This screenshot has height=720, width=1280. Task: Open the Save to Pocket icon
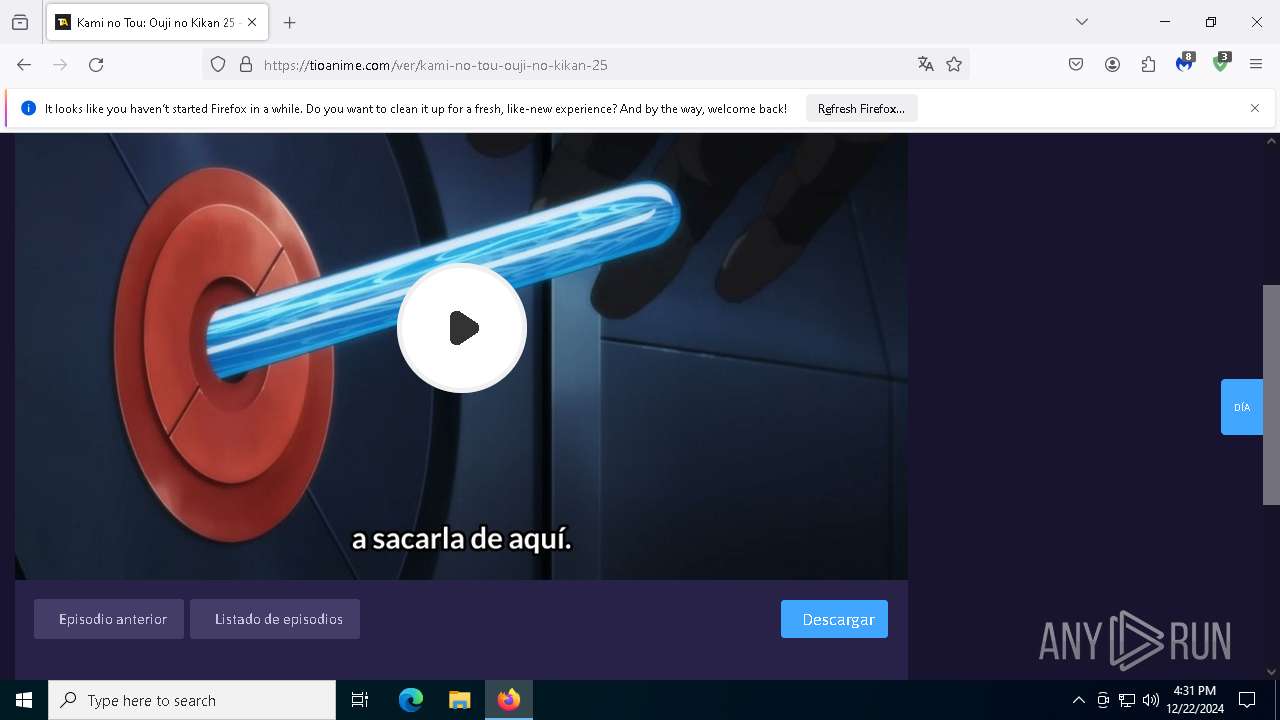1076,65
